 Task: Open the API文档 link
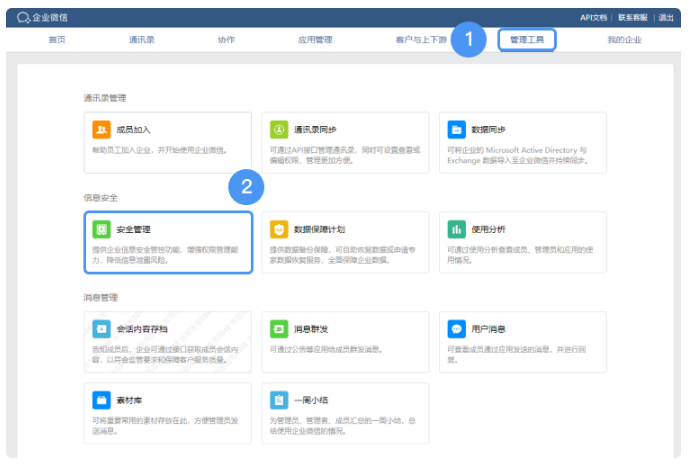pyautogui.click(x=594, y=17)
